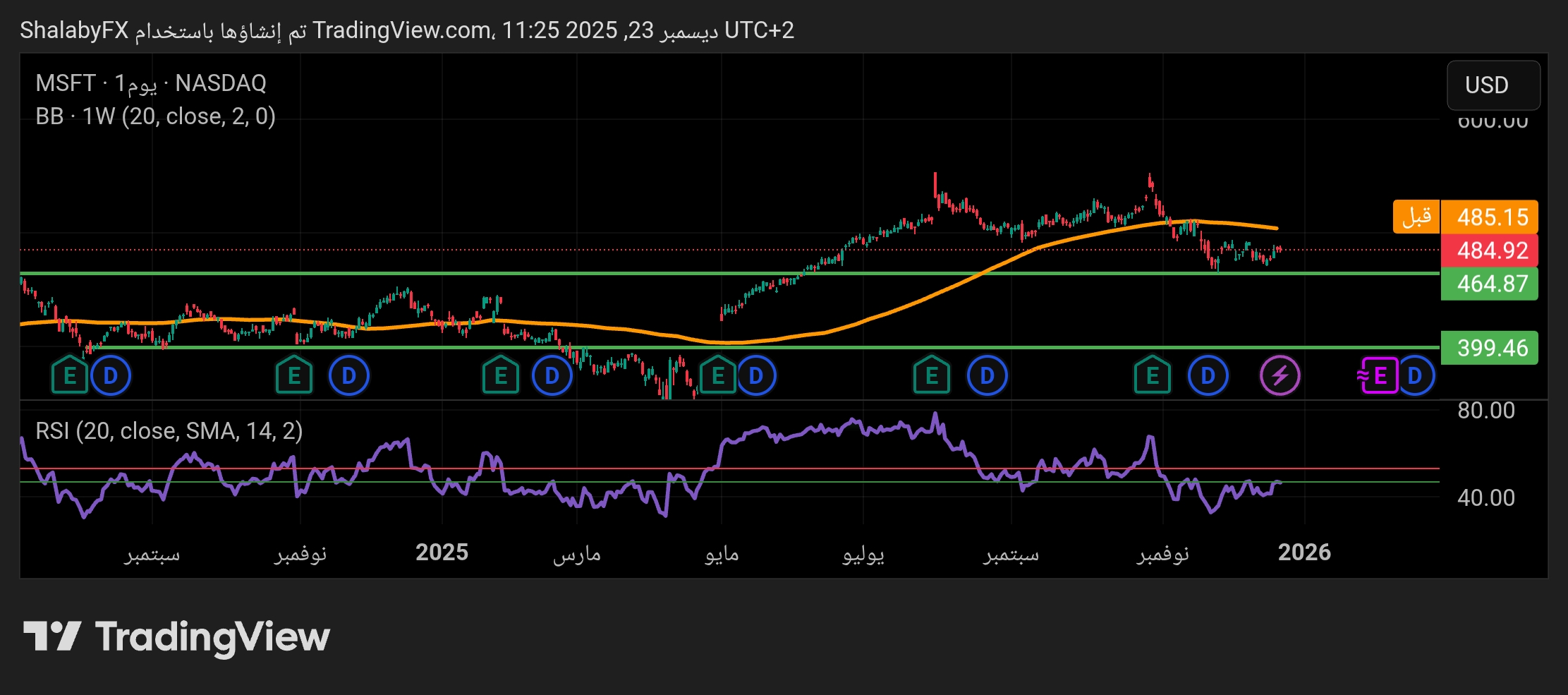Open the August earnings report marker
The height and width of the screenshot is (695, 1568).
(931, 375)
